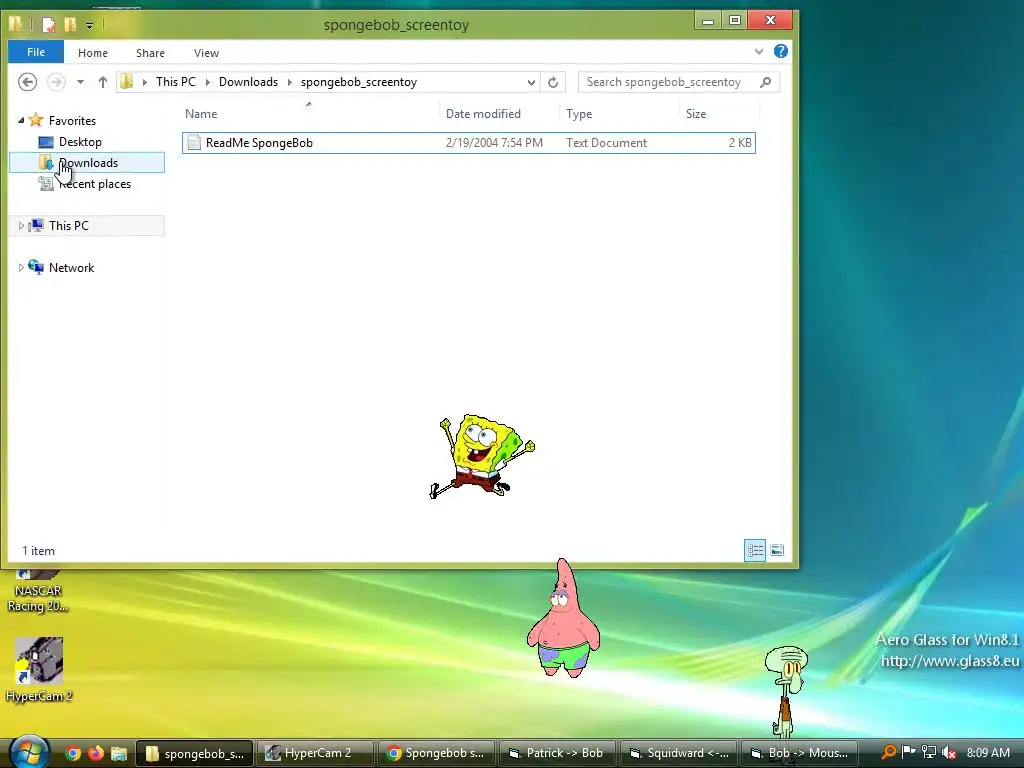
Task: Switch to 'Squidward <-...' taskbar button
Action: [x=678, y=754]
